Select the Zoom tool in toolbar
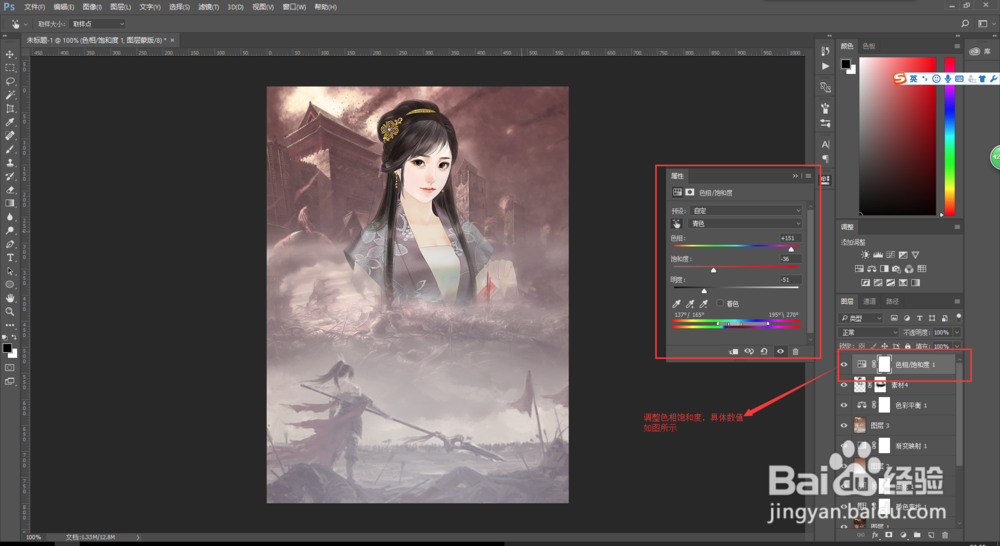Viewport: 1000px width, 546px height. 10,311
